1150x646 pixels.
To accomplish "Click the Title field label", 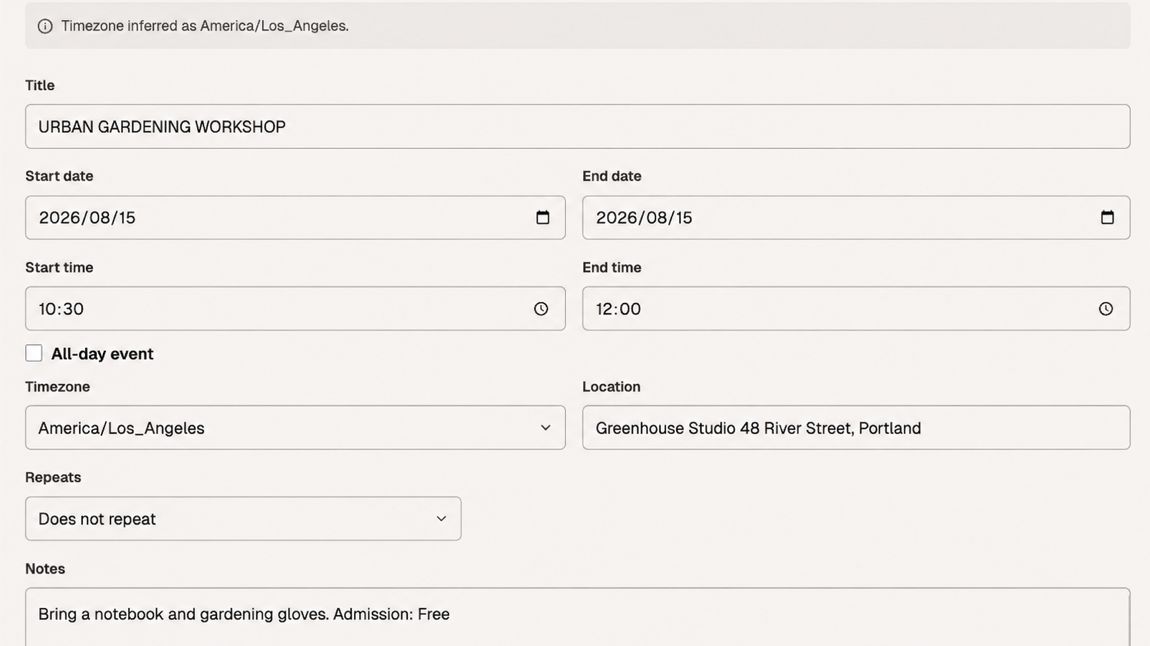I will (x=40, y=85).
